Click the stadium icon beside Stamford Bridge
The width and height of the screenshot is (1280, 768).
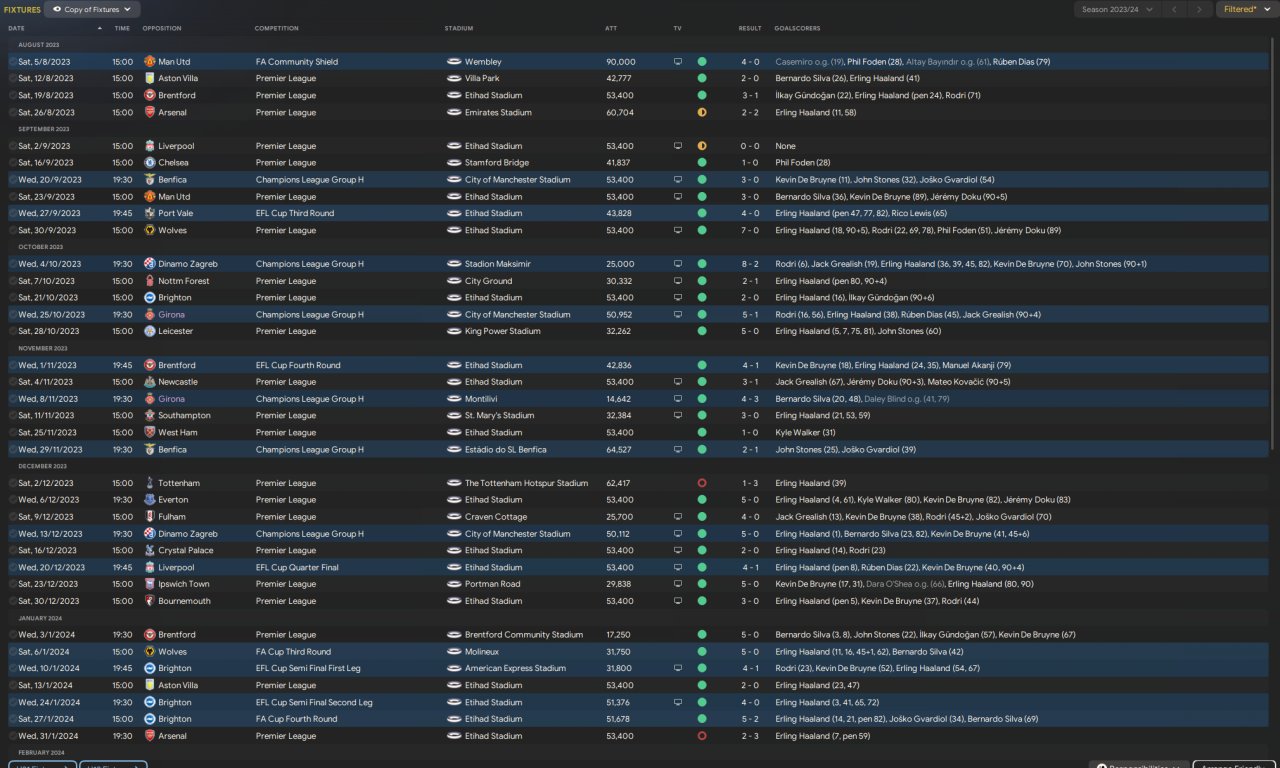[x=454, y=163]
